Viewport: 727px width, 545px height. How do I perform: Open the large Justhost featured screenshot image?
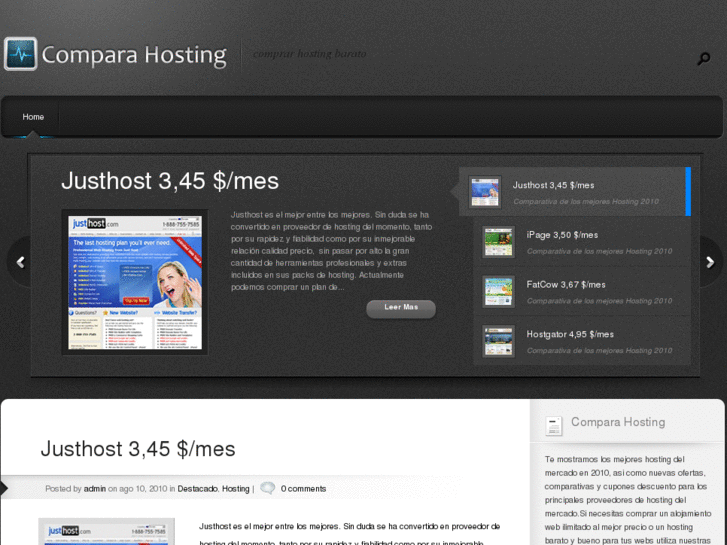pyautogui.click(x=135, y=282)
